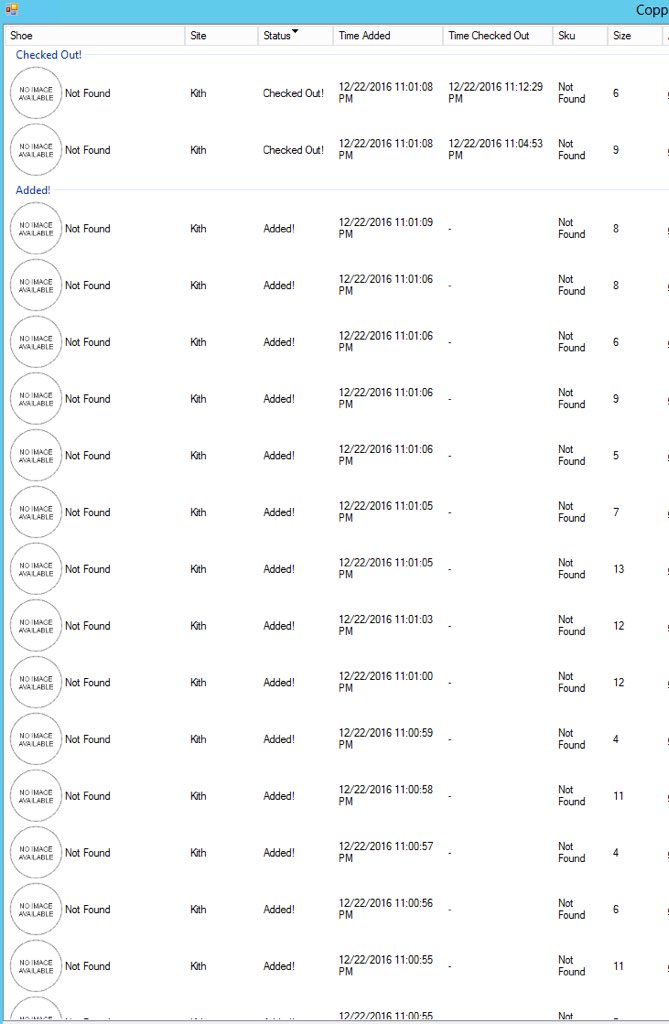Select the no-image thumbnail in the size 5 row

click(36, 455)
